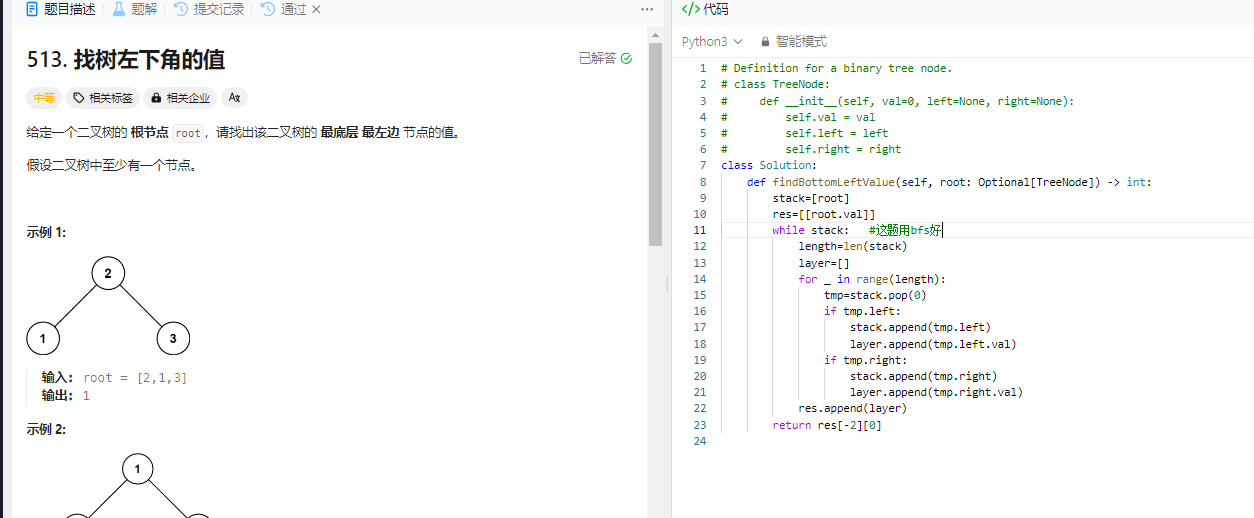Click the res.append(layer) line
The height and width of the screenshot is (518, 1254).
(852, 408)
